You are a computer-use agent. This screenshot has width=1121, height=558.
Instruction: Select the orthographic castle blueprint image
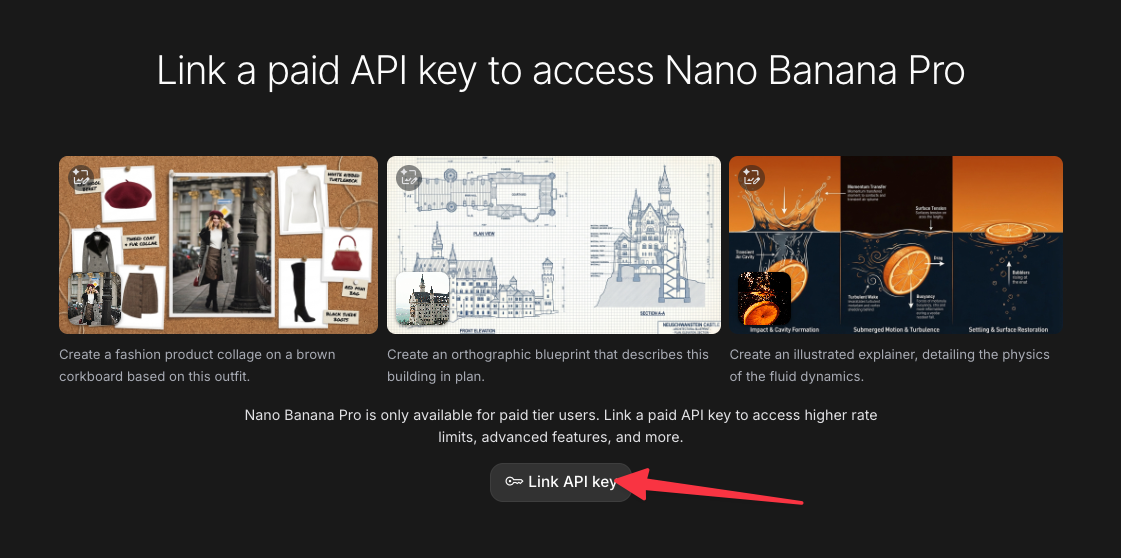pos(553,244)
